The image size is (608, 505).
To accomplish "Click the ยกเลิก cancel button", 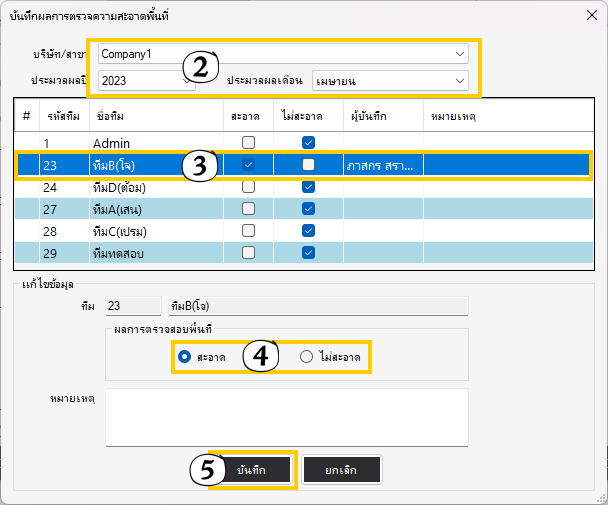I will click(340, 469).
